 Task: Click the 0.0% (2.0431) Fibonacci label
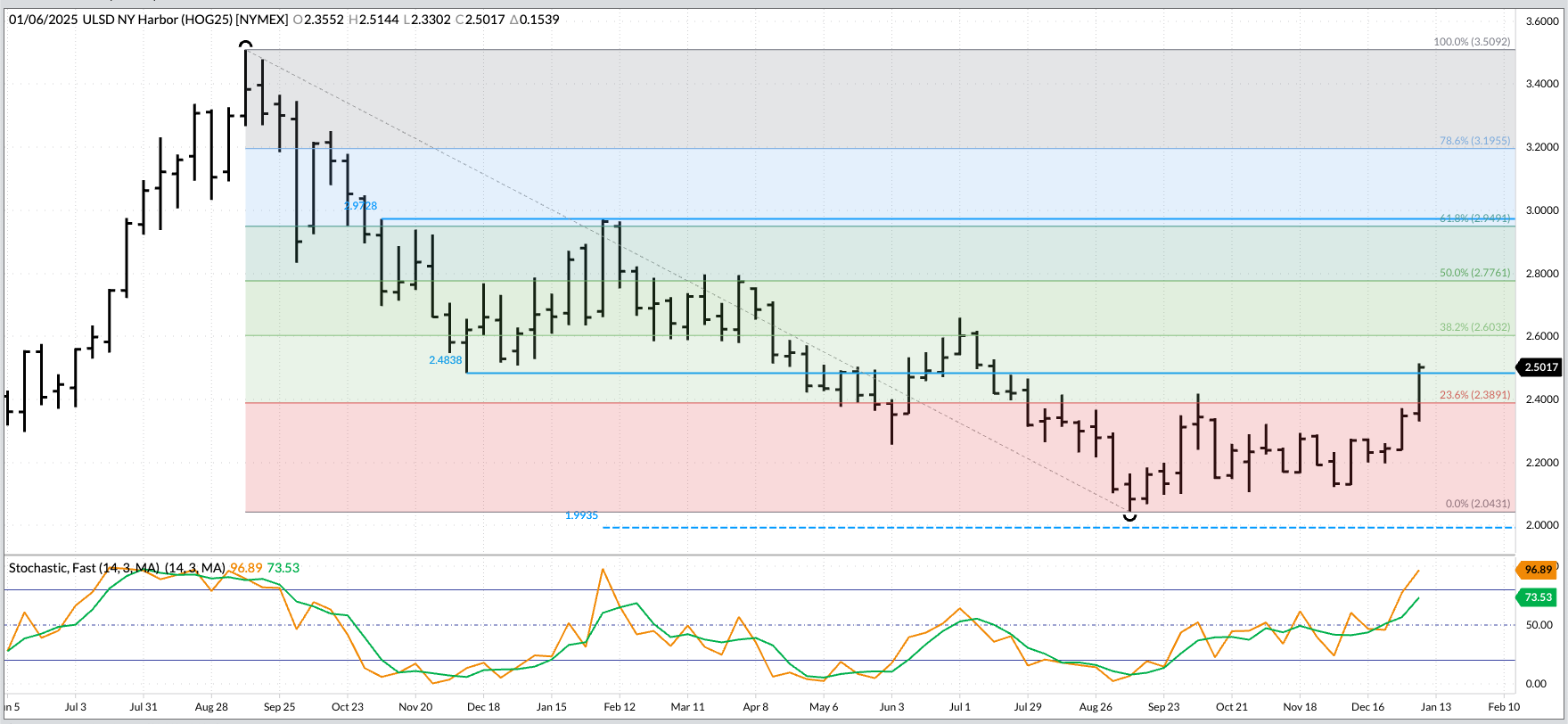(1477, 504)
